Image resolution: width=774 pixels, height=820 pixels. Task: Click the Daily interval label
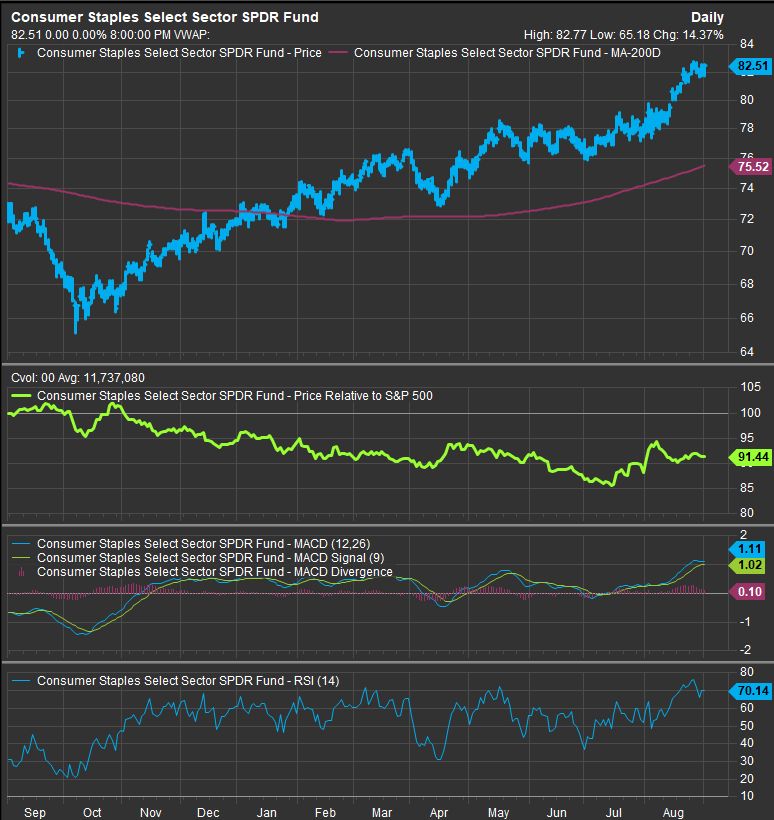(707, 17)
